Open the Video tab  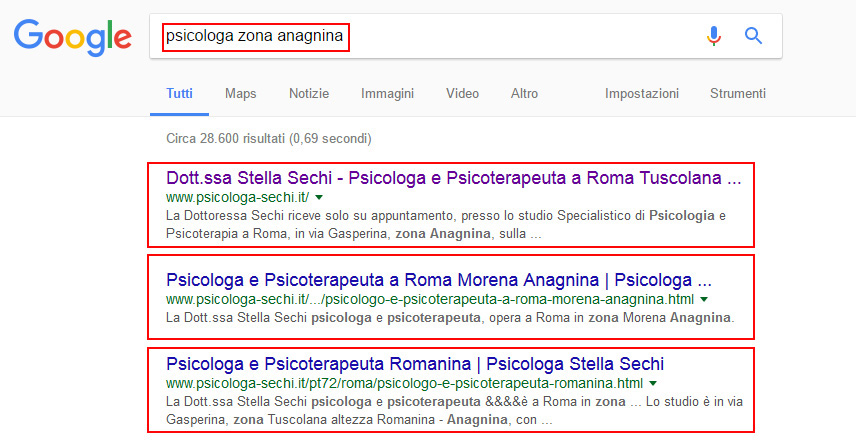pyautogui.click(x=462, y=93)
